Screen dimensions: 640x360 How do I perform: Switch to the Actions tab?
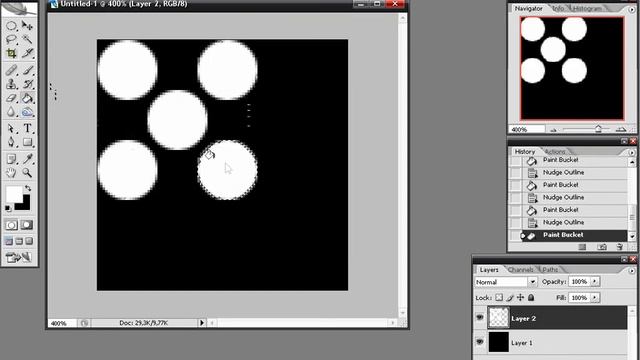pyautogui.click(x=555, y=151)
